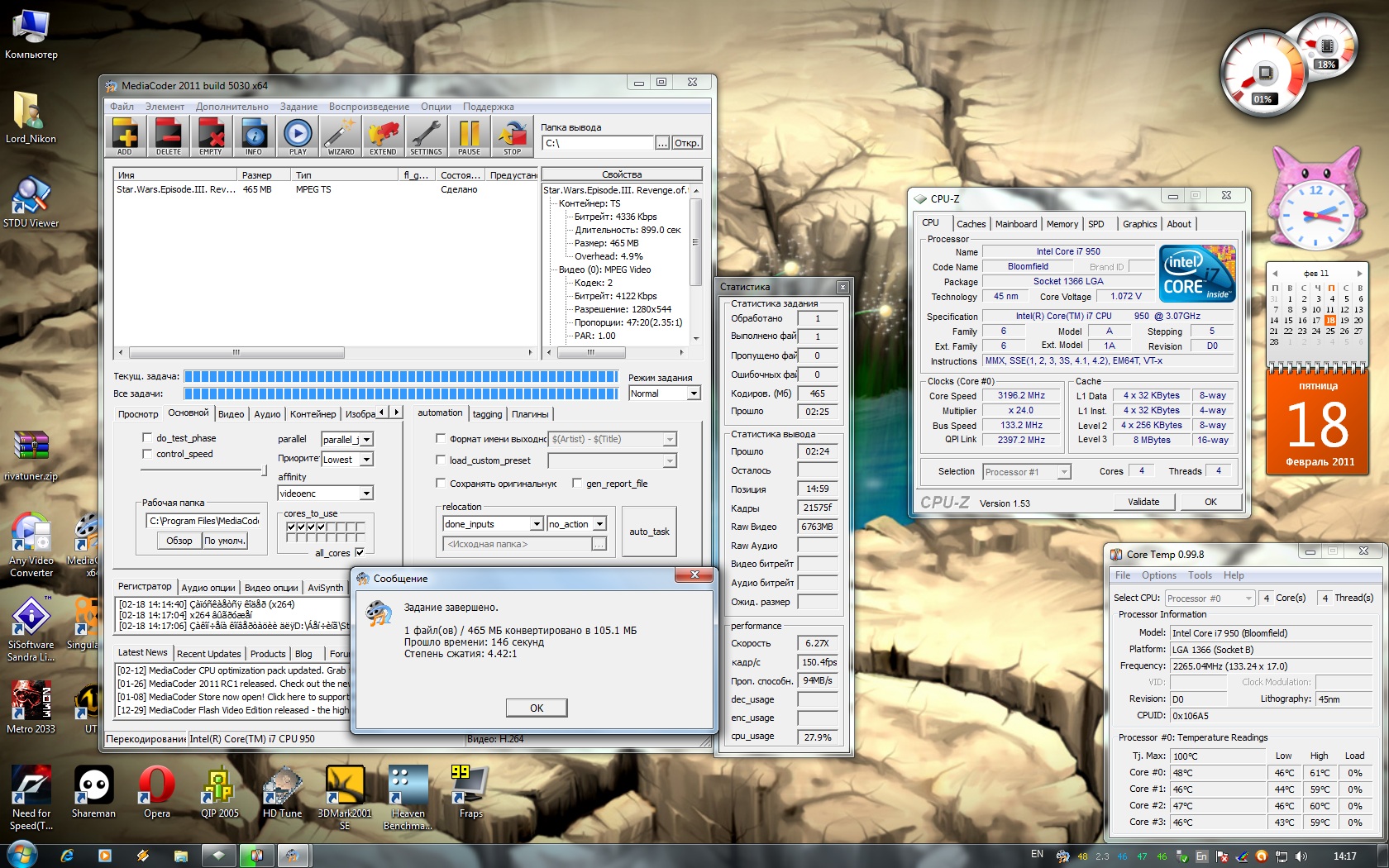The image size is (1389, 868).
Task: Enable the load_custom_preset checkbox
Action: 441,460
